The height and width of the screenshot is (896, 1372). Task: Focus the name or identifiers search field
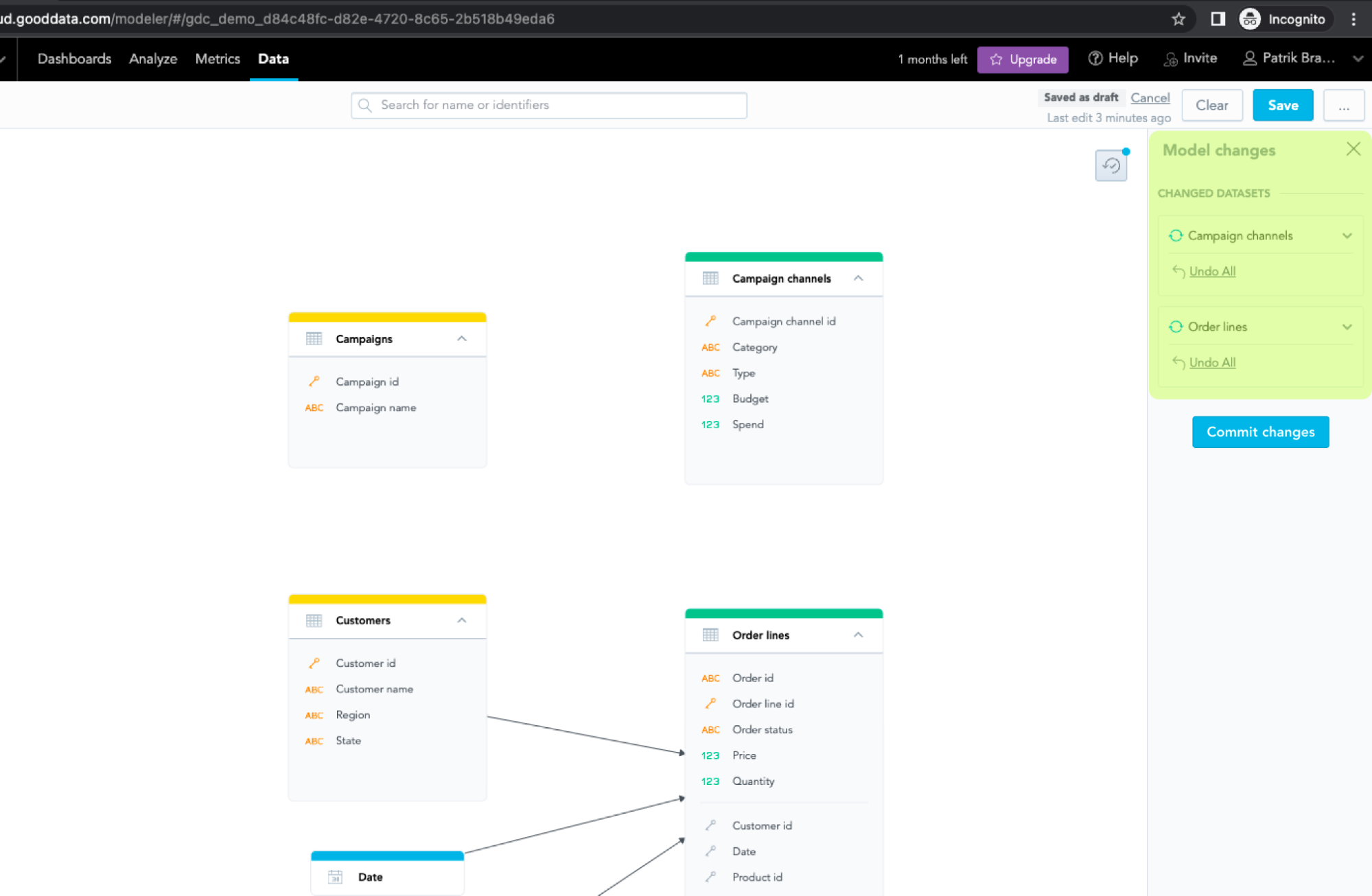click(x=549, y=105)
